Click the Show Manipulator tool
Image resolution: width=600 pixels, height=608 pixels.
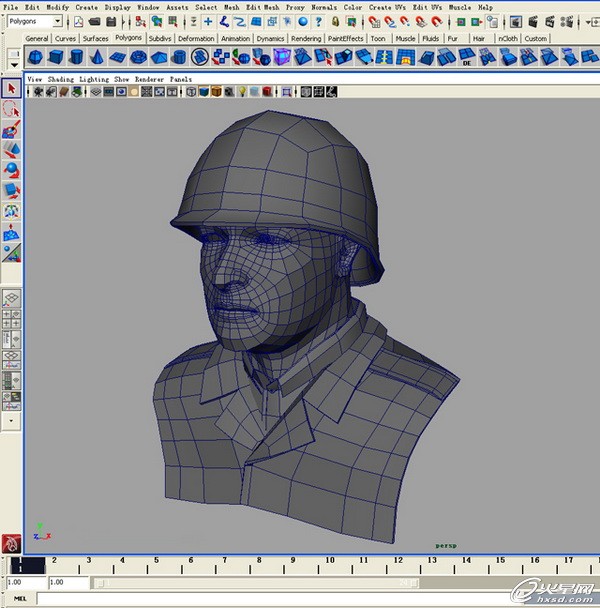[11, 252]
